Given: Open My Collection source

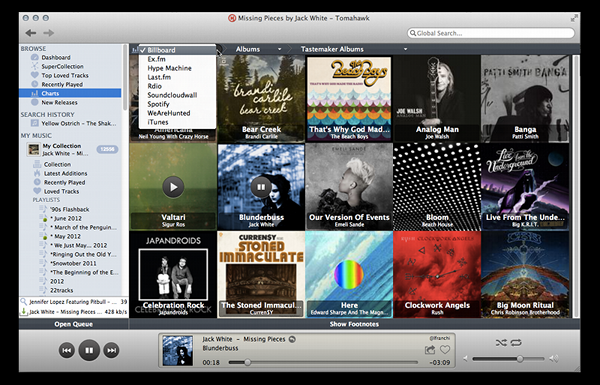Looking at the screenshot, I should tap(62, 150).
